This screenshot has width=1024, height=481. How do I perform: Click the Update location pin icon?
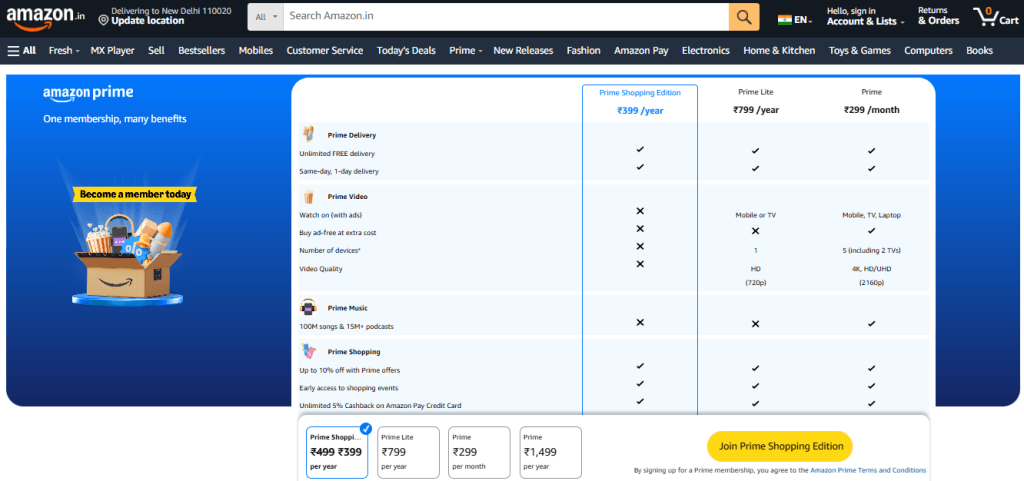(103, 21)
